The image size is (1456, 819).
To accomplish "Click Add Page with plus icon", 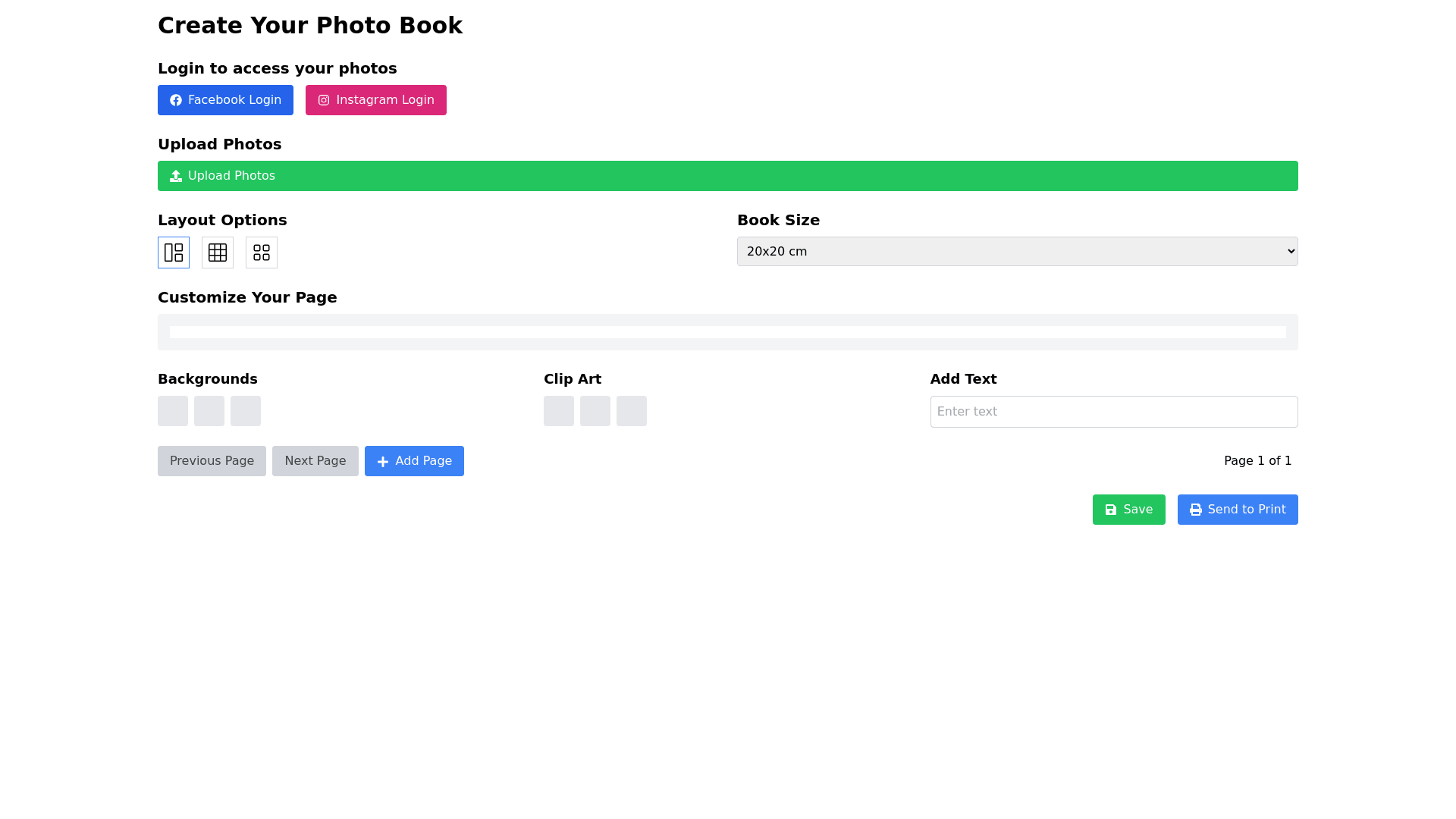I will [x=414, y=461].
